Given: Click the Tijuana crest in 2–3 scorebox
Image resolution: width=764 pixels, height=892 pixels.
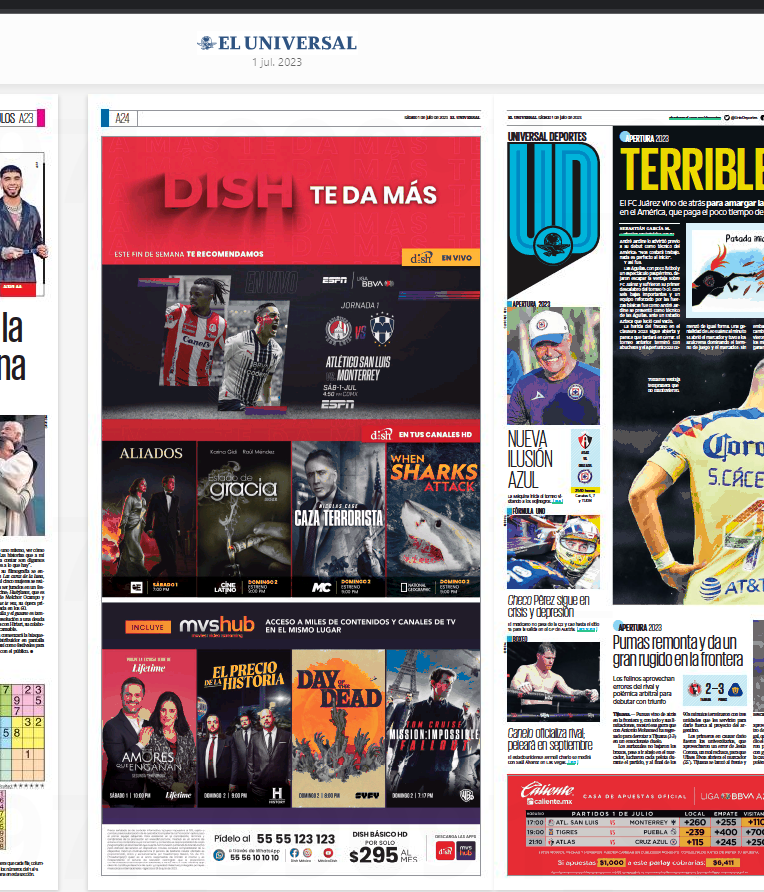Looking at the screenshot, I should 692,690.
